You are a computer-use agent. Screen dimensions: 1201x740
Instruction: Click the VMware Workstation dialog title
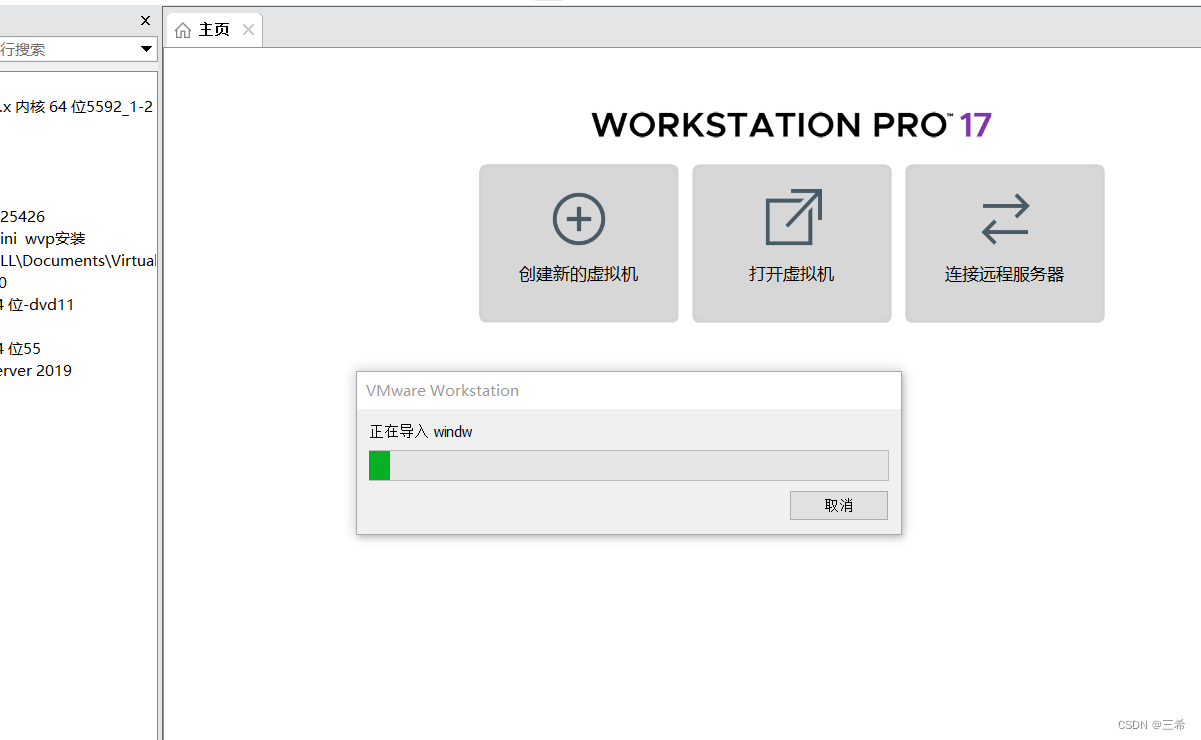(442, 390)
